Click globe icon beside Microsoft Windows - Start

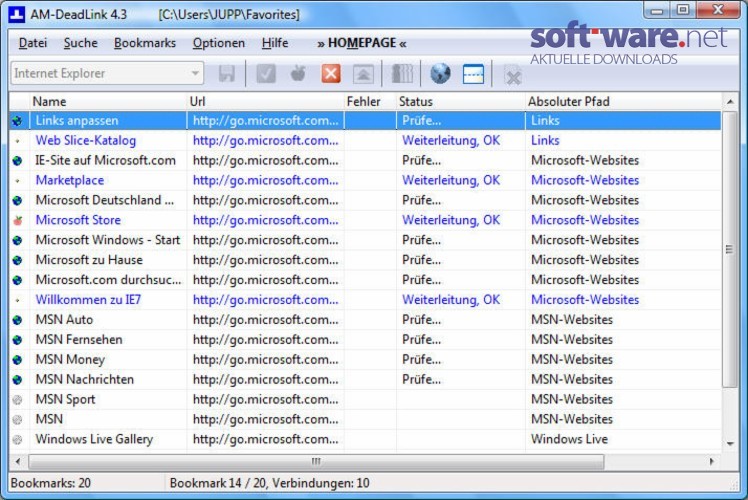[x=18, y=240]
